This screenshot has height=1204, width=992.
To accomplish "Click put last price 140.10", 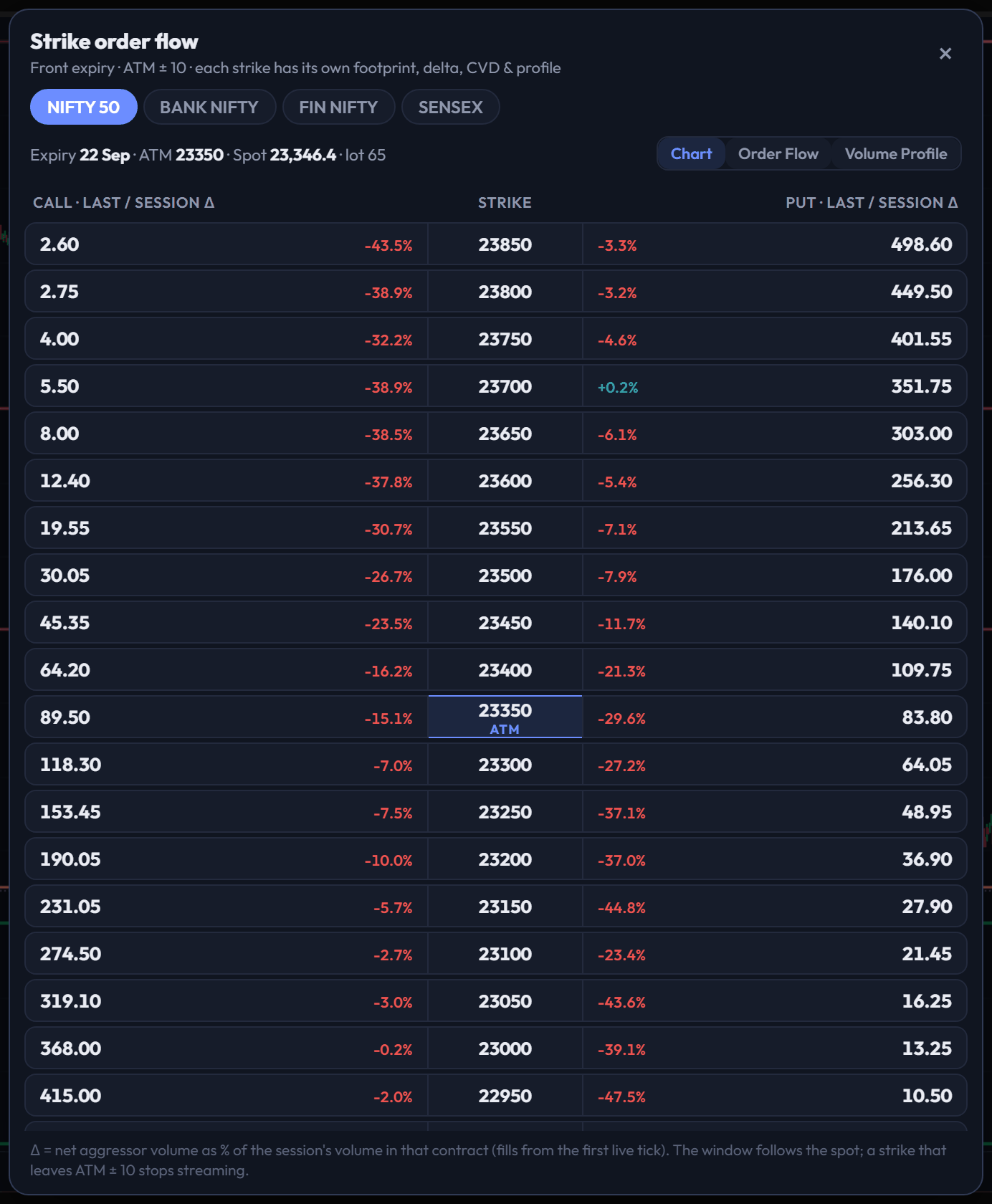I will [x=922, y=623].
